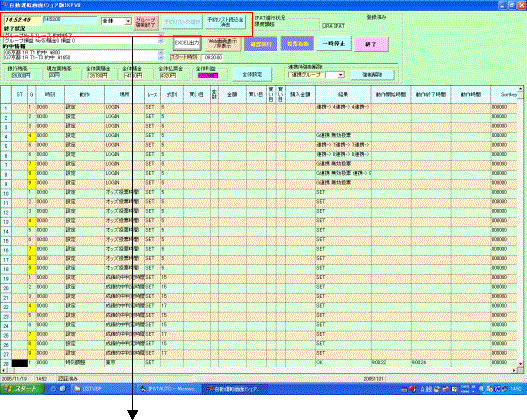Viewport: 527px width, 420px height.
Task: Click the purple button beside 一時停止
Action: [x=297, y=44]
